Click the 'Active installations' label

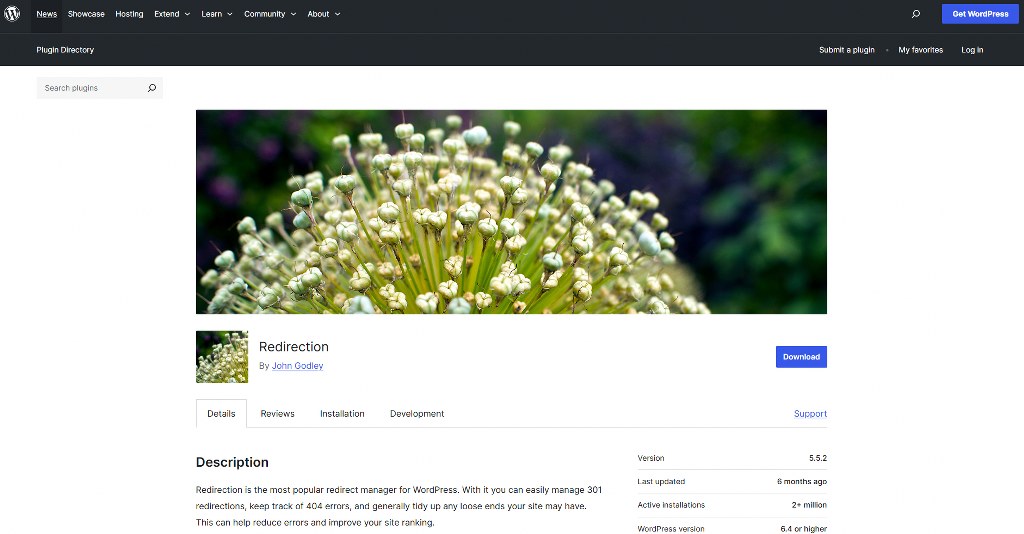(671, 505)
